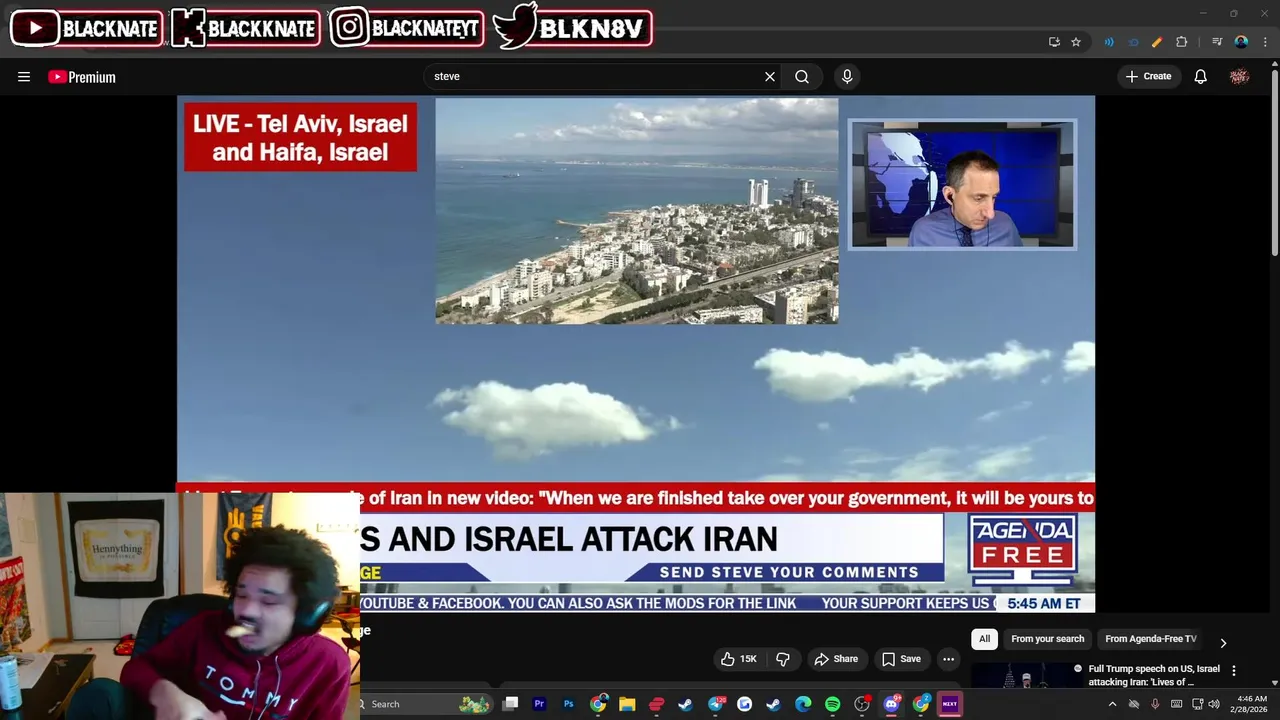The height and width of the screenshot is (720, 1280).
Task: Select the 'From your search' chip
Action: coord(1047,639)
